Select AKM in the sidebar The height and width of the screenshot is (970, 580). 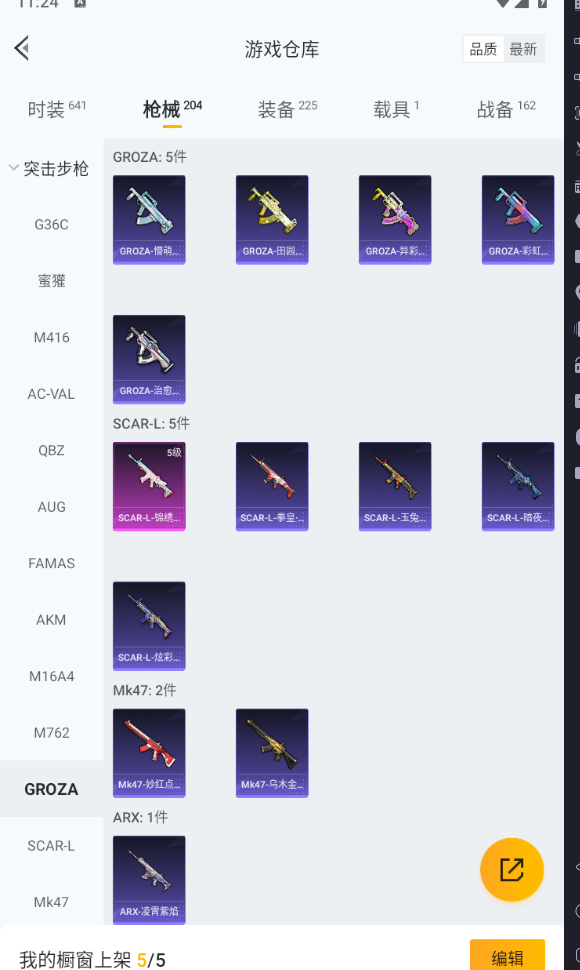51,620
